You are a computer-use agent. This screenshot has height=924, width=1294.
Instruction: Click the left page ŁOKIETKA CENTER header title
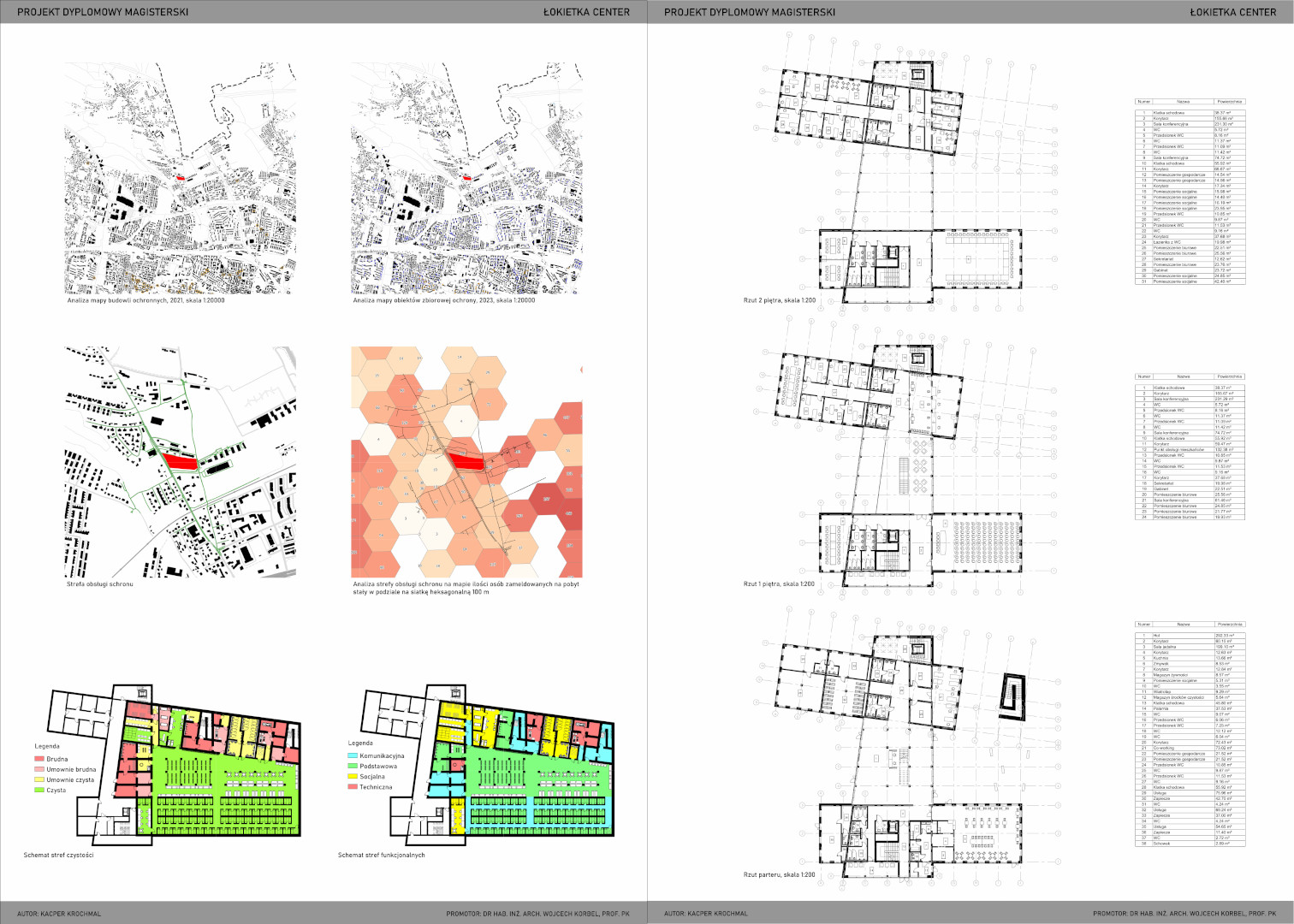586,12
